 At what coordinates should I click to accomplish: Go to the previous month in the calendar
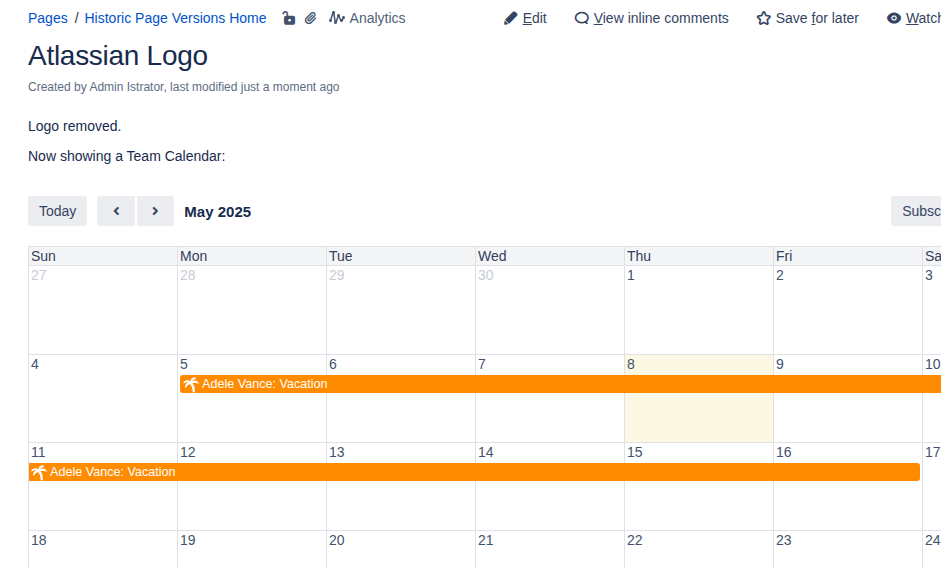tap(116, 211)
